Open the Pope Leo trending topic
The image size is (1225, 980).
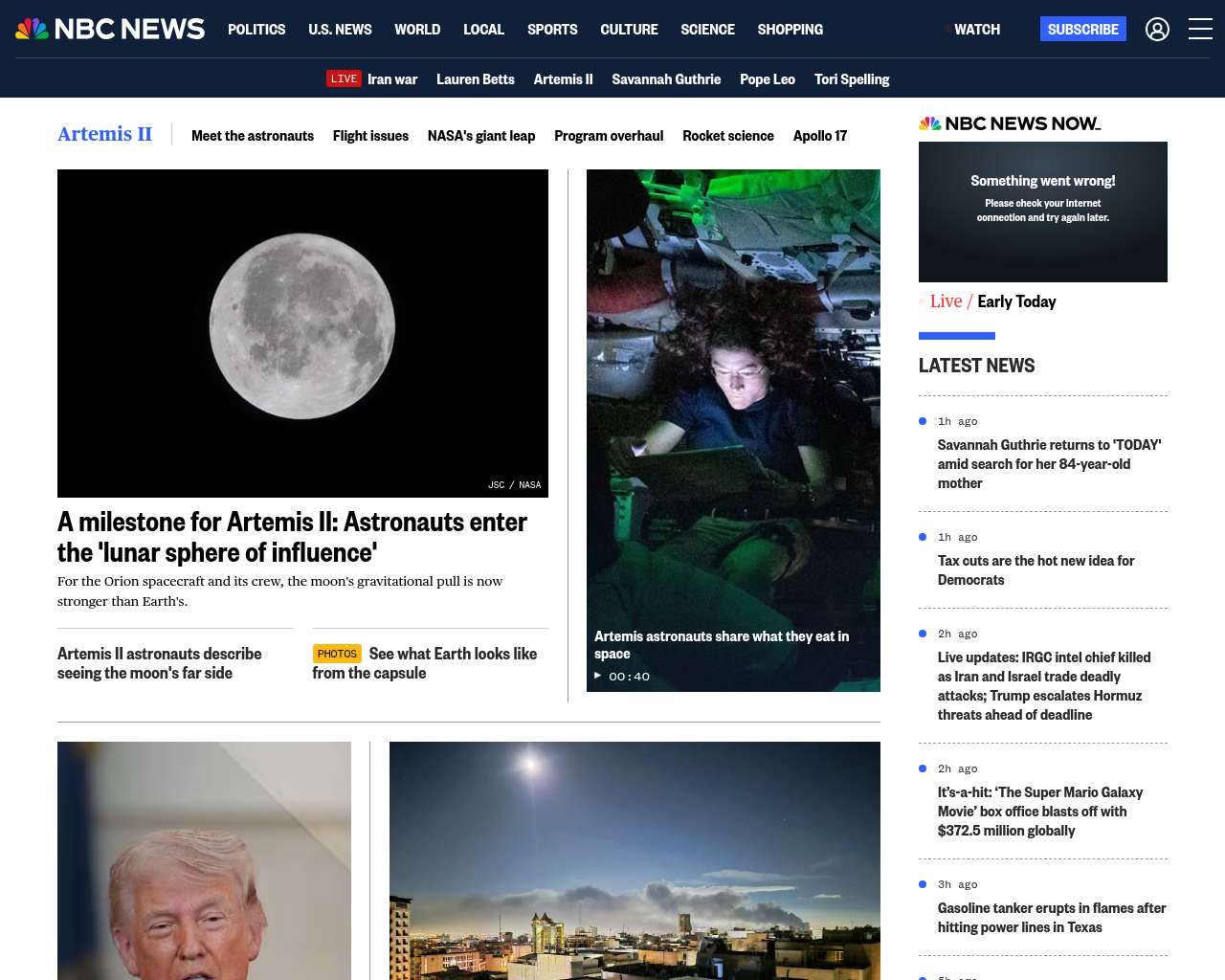pos(768,79)
